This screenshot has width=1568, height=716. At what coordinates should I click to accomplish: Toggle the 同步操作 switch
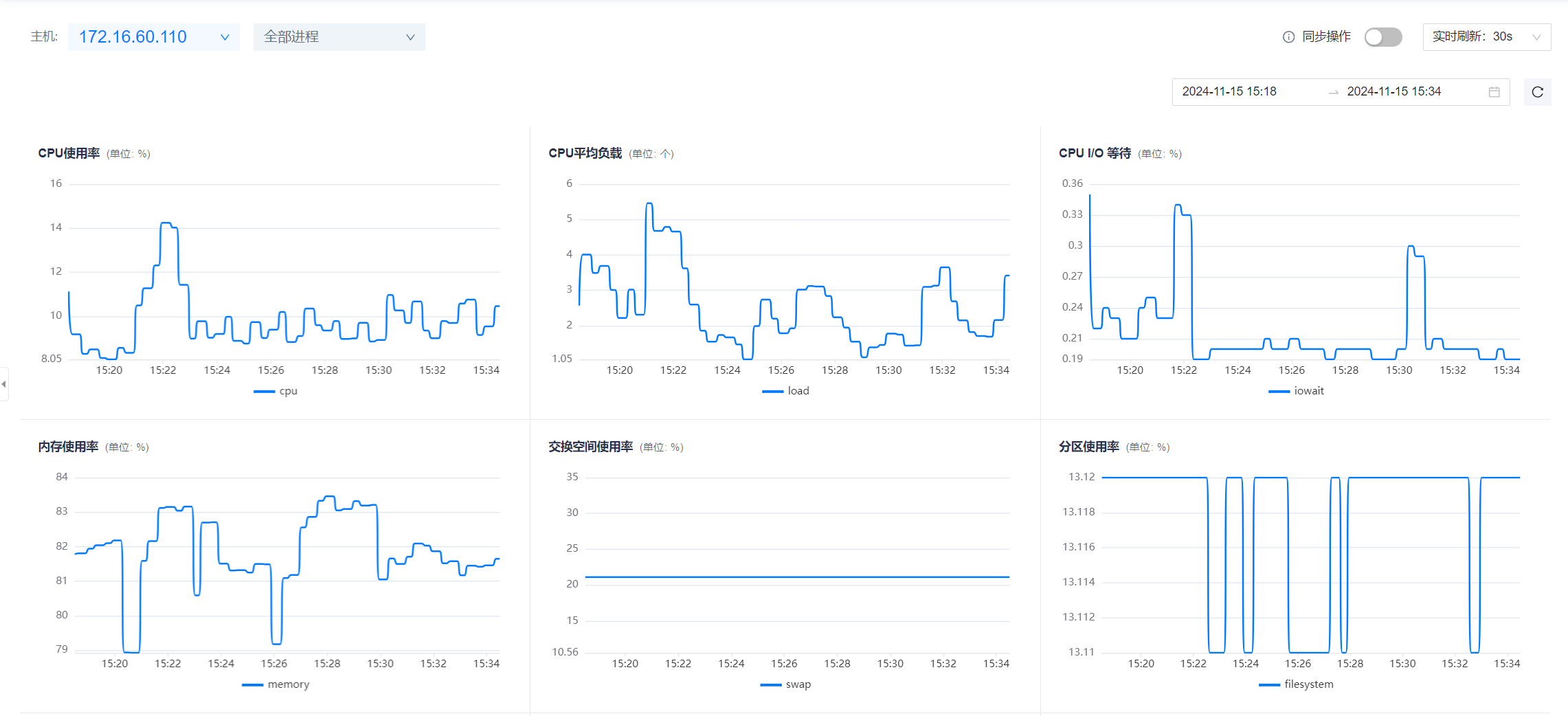click(1382, 37)
